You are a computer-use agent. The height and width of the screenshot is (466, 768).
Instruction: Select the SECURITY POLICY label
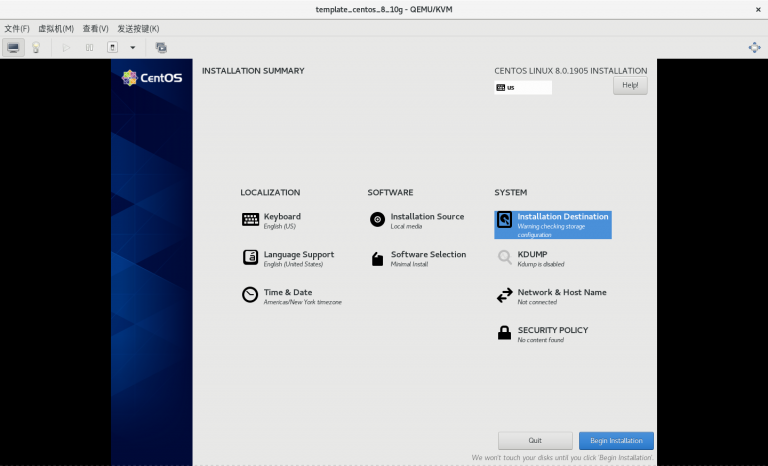pyautogui.click(x=553, y=330)
